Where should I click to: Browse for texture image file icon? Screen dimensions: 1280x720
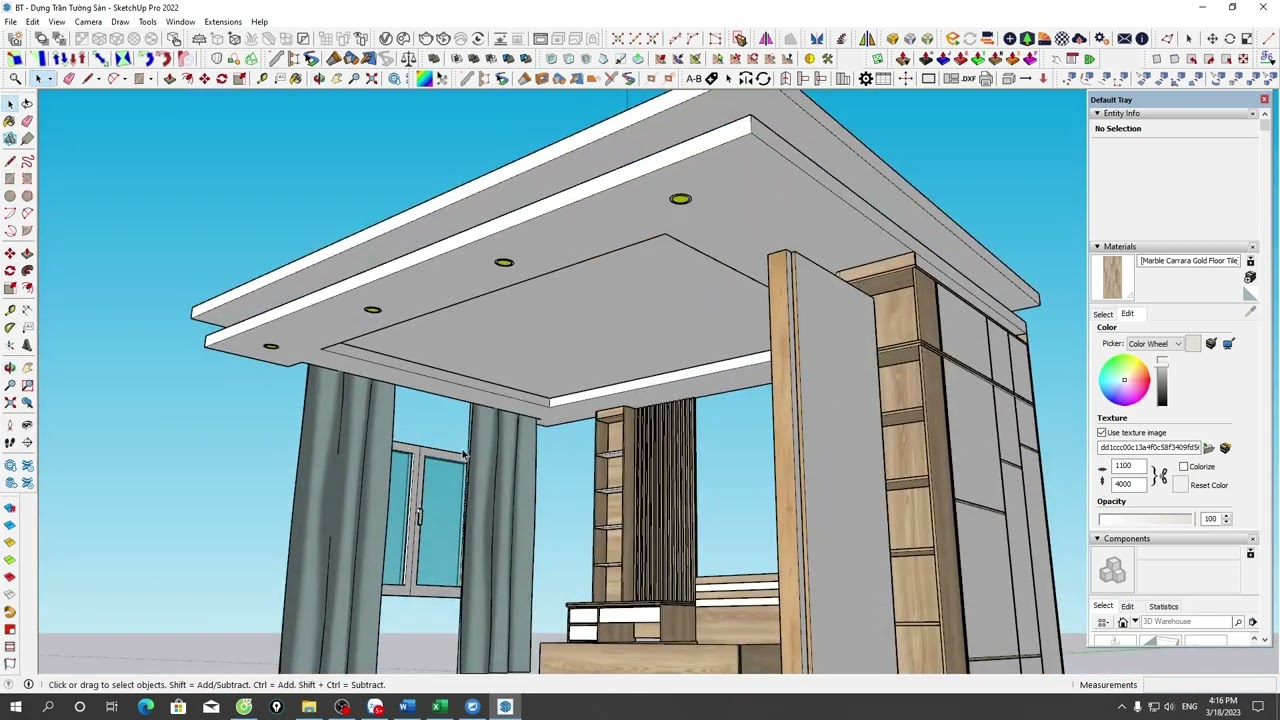1208,448
